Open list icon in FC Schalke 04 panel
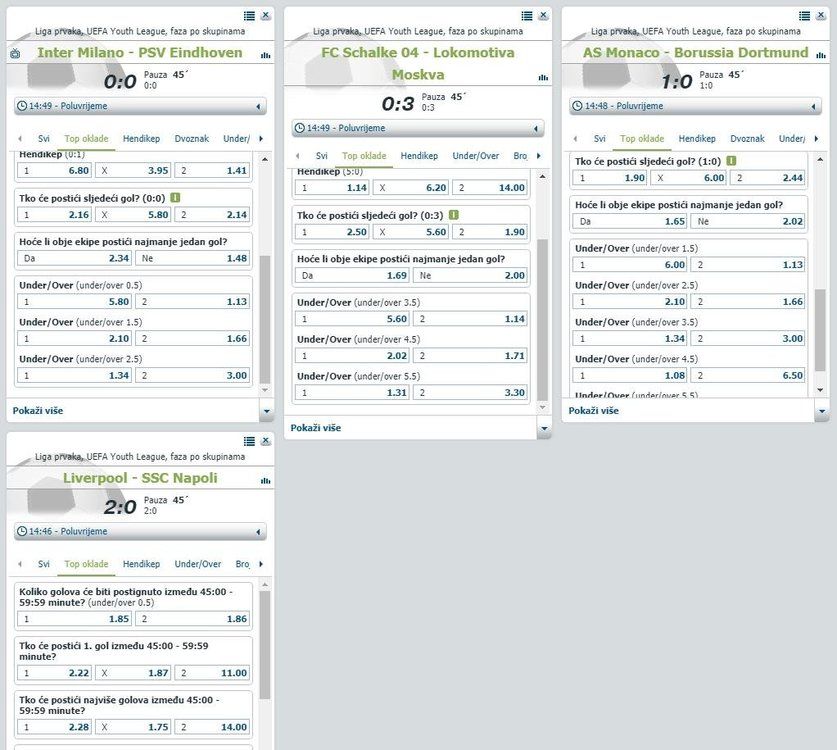 pos(527,16)
